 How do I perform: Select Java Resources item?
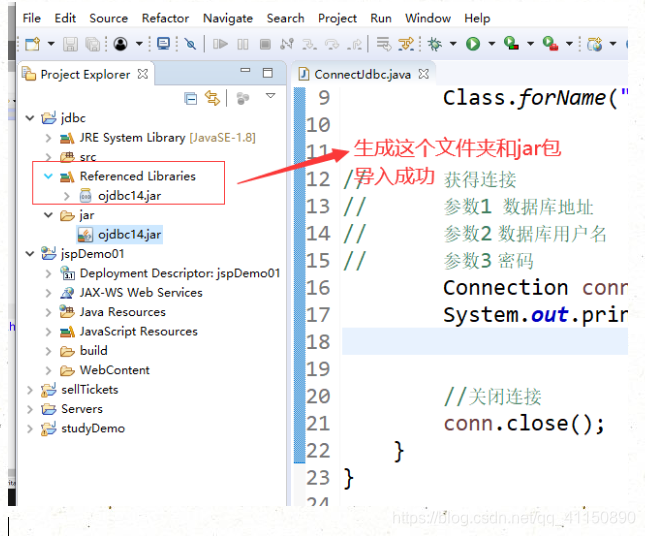click(x=113, y=312)
